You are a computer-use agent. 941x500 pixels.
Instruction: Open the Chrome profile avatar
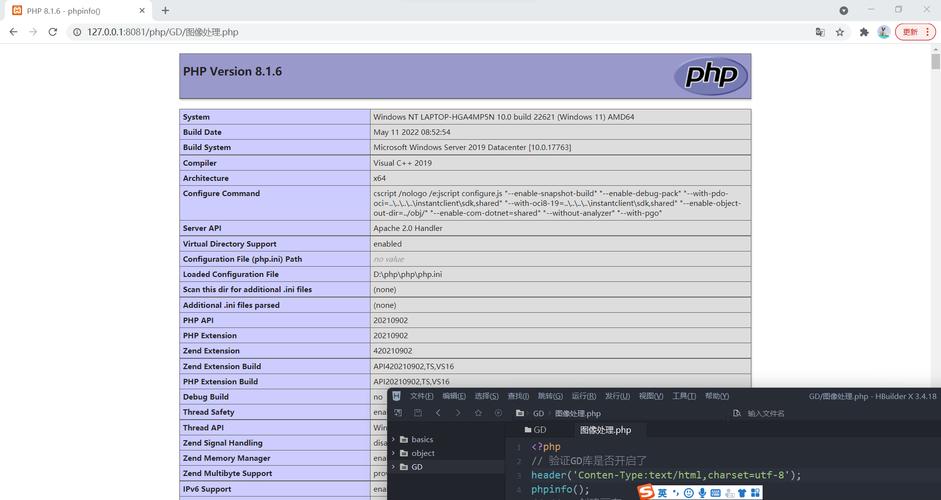click(x=883, y=32)
